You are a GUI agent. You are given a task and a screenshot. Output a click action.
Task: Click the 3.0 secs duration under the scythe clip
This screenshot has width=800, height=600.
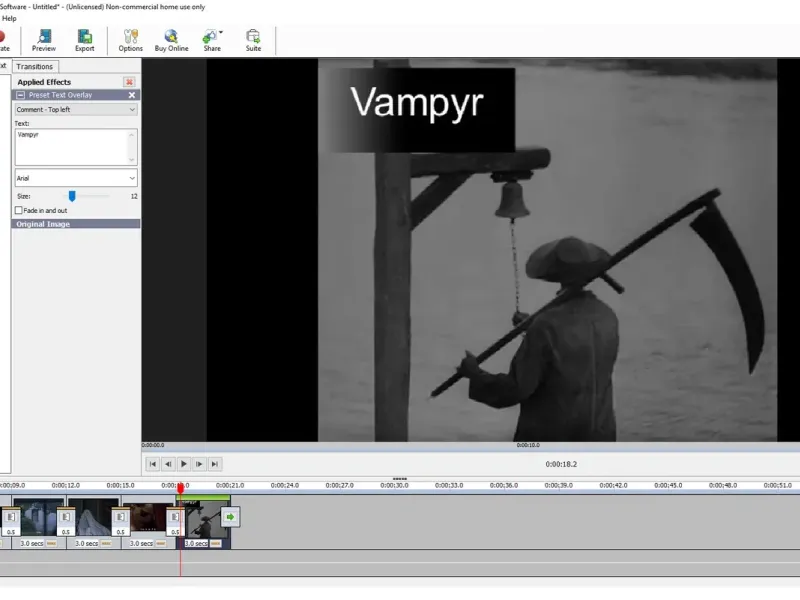point(196,543)
